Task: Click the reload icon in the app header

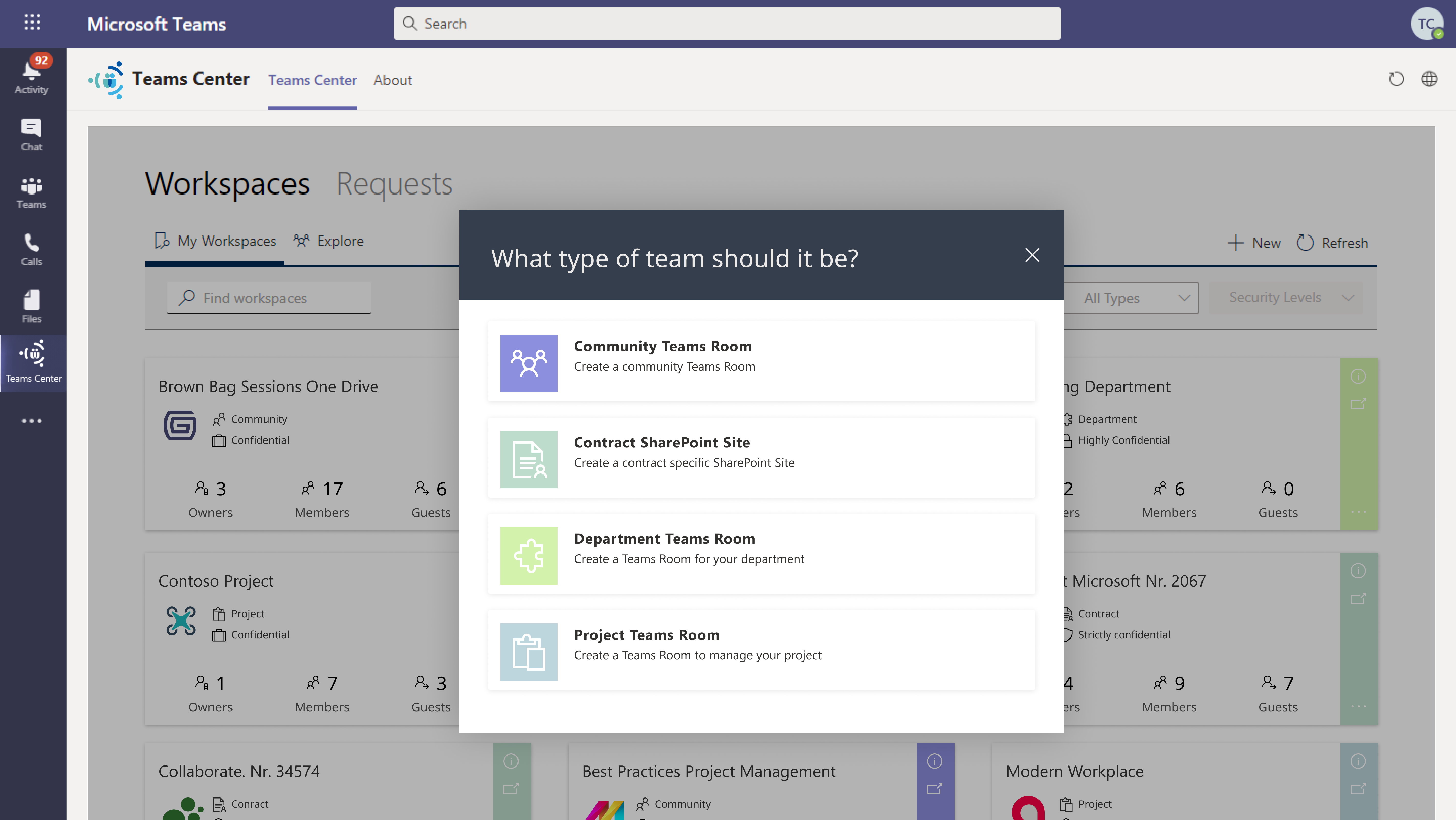Action: click(1396, 79)
